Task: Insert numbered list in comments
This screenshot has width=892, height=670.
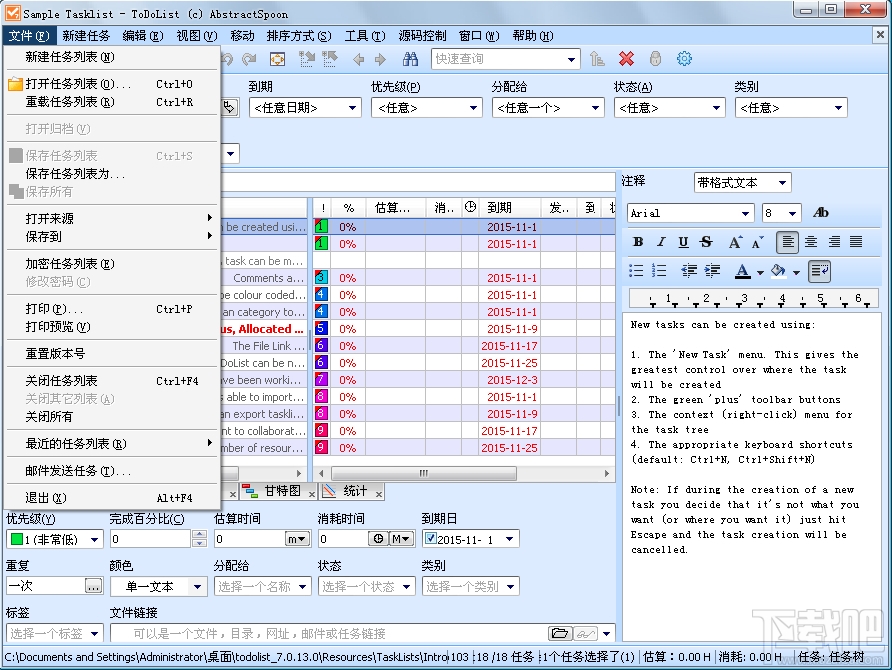Action: 659,271
